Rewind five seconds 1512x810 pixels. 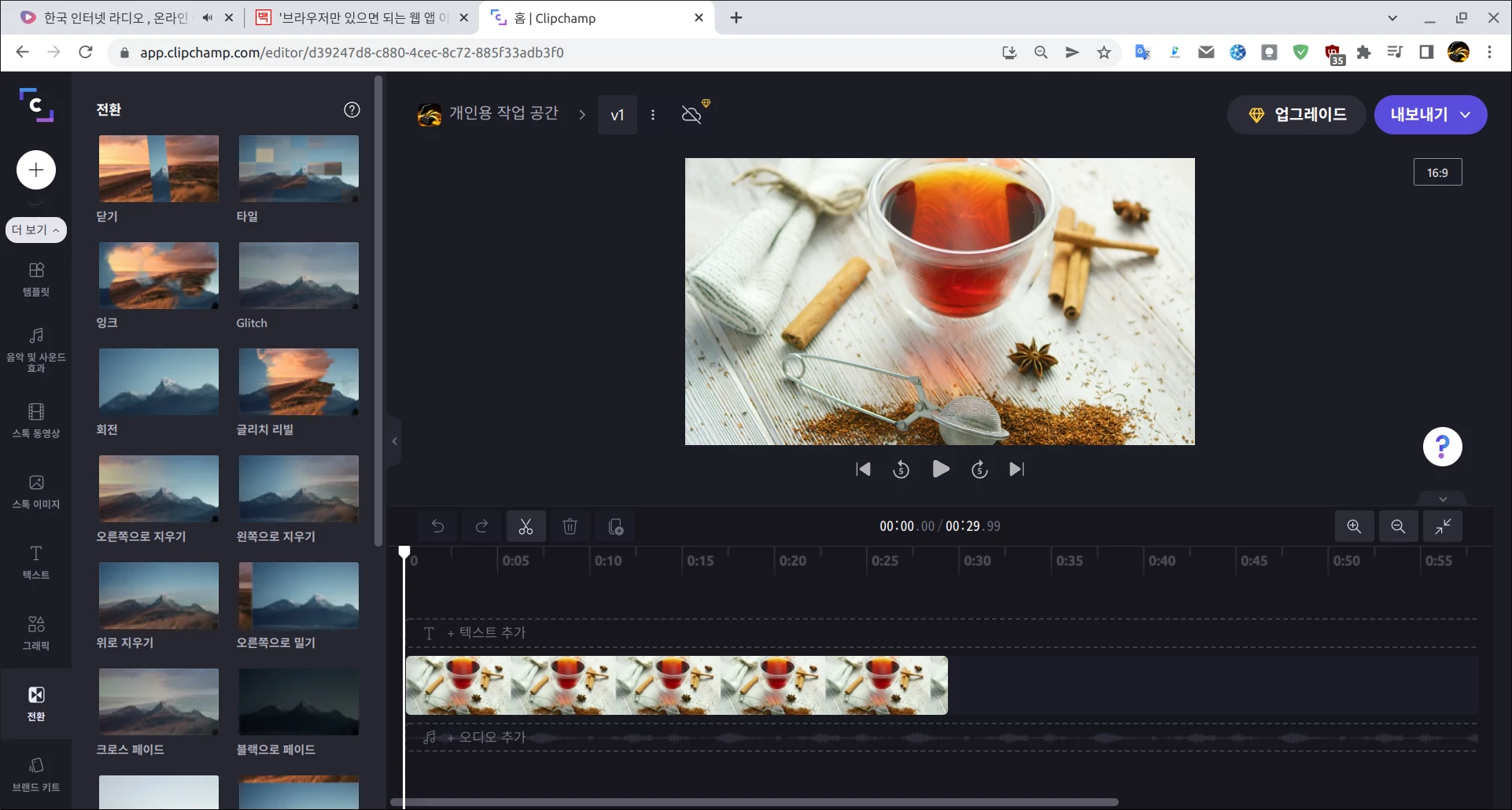tap(902, 469)
